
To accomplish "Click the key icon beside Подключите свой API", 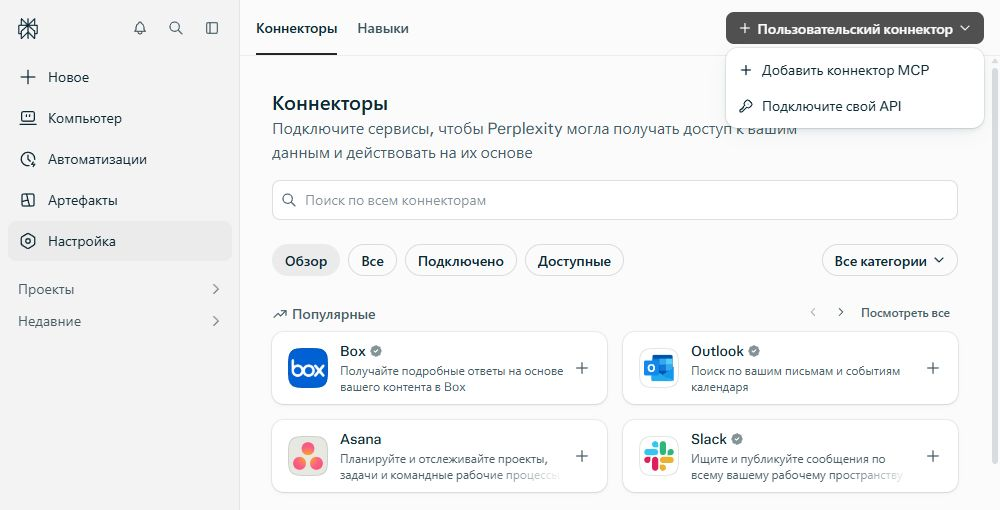I will coord(746,106).
